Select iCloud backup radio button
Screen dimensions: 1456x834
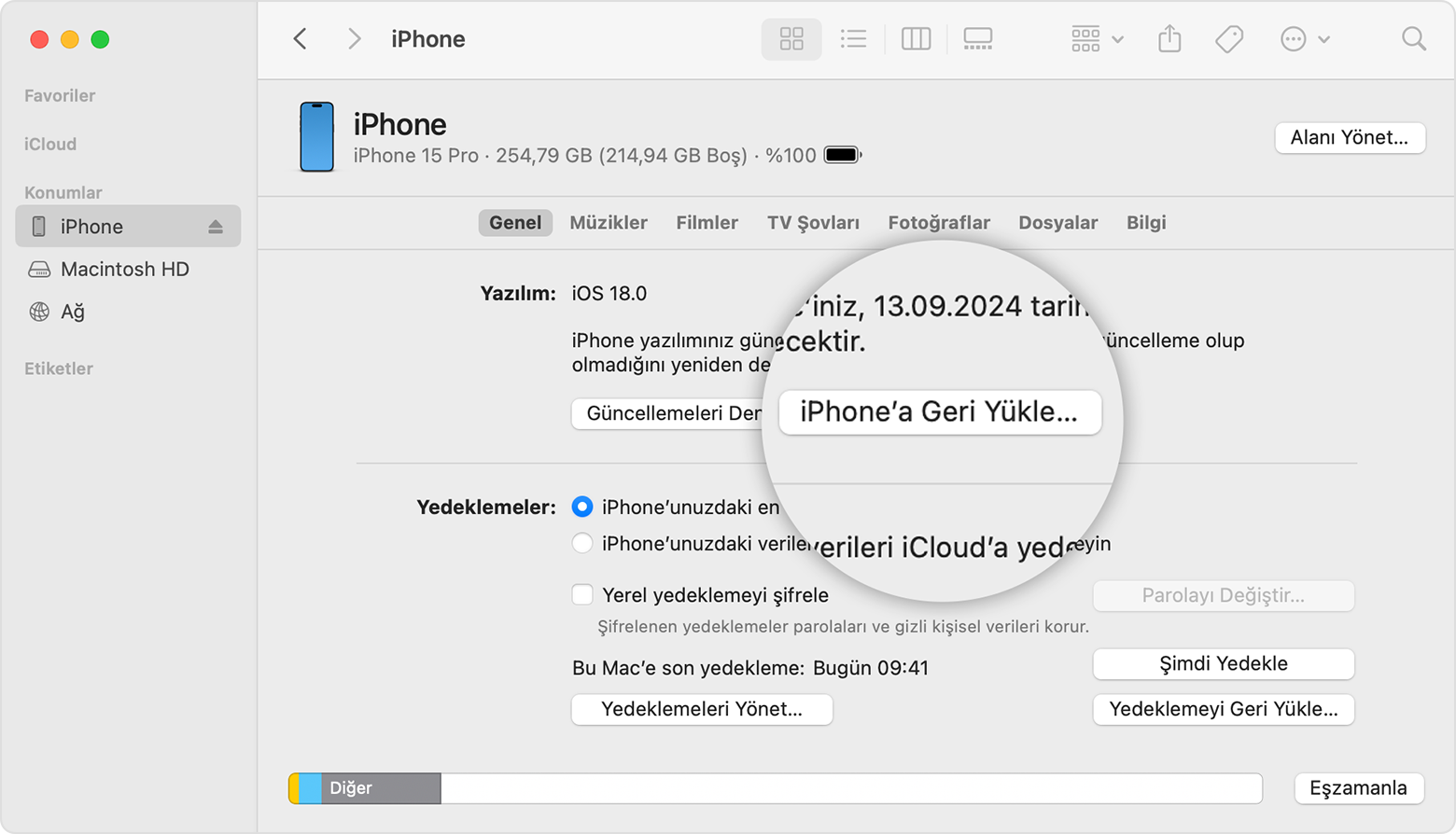[x=582, y=543]
